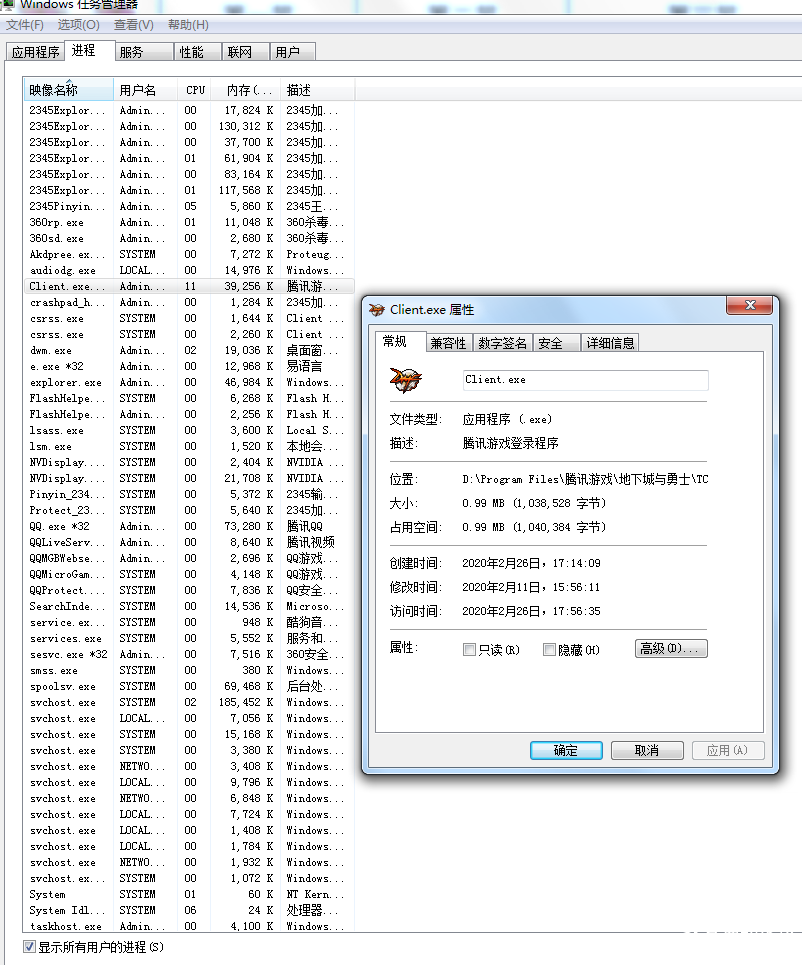Image resolution: width=802 pixels, height=965 pixels.
Task: Sort processes by the 映像名称 column header
Action: pos(67,90)
